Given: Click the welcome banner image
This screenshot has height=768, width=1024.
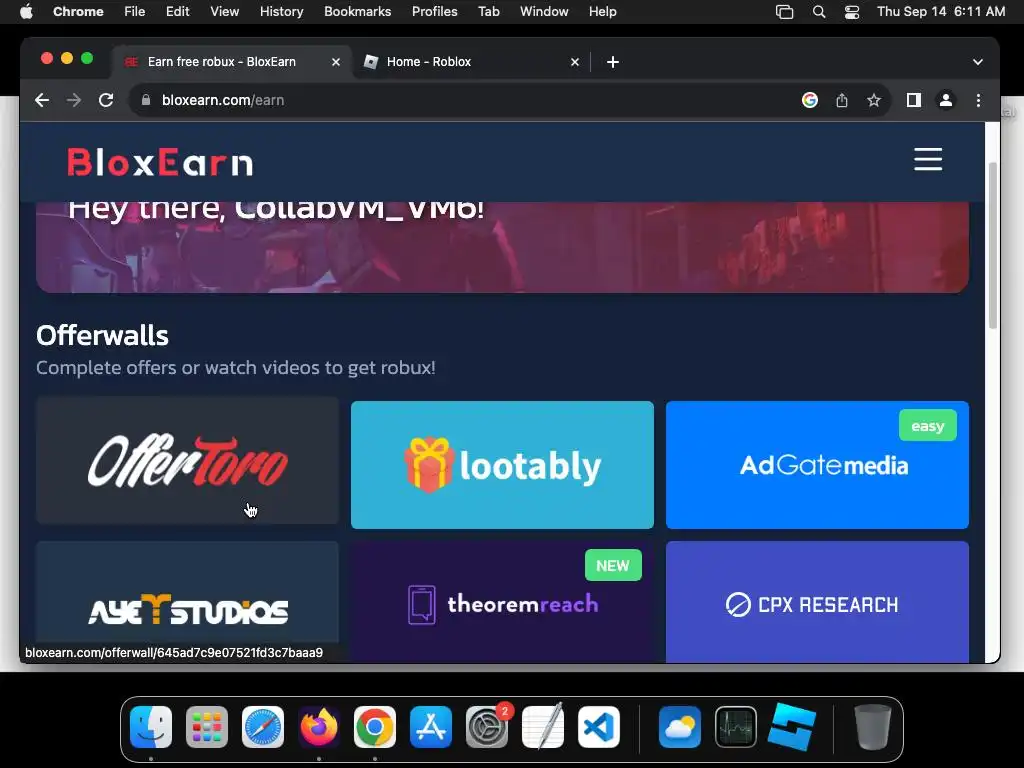Looking at the screenshot, I should (502, 247).
